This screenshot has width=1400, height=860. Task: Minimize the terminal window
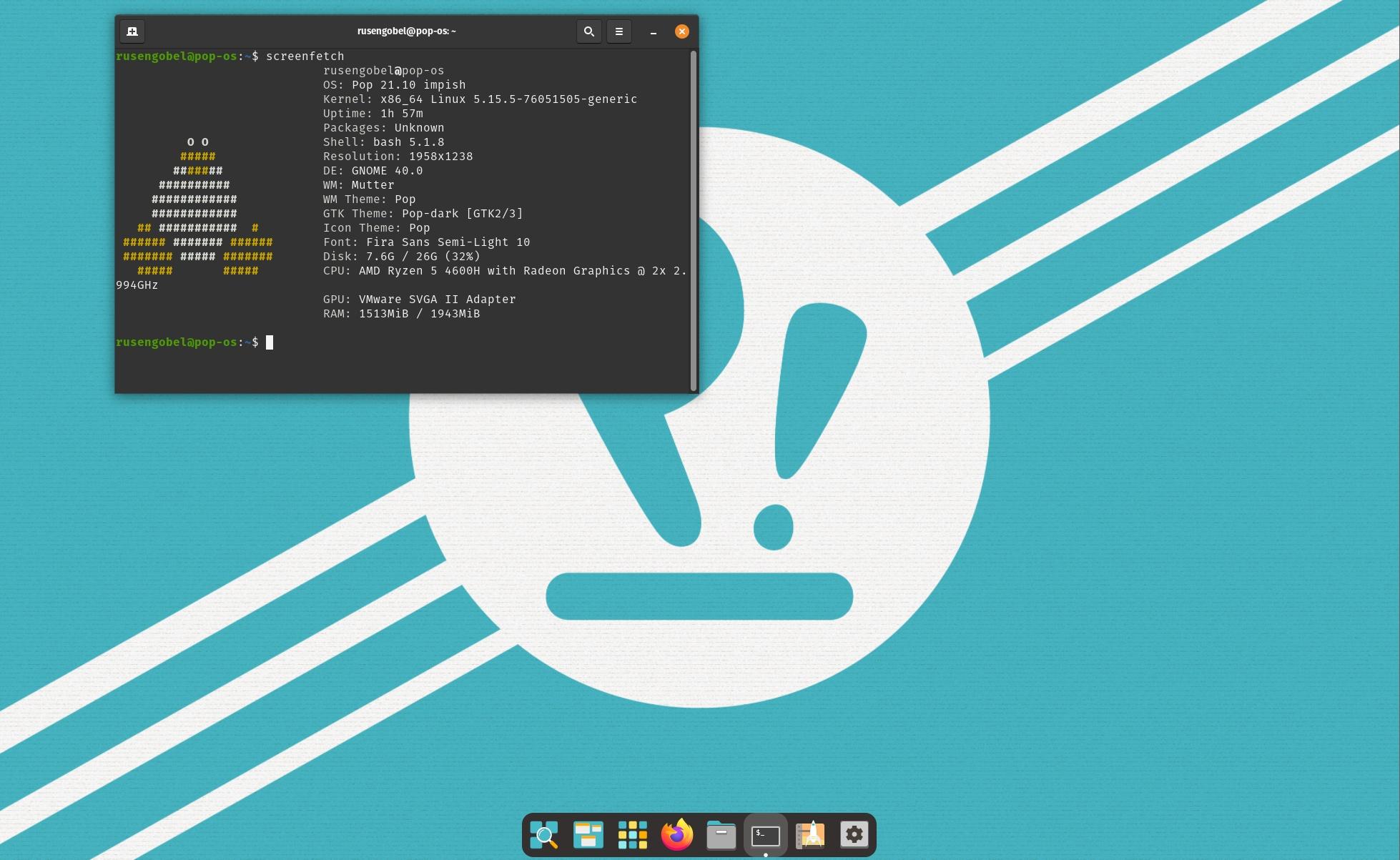(653, 31)
